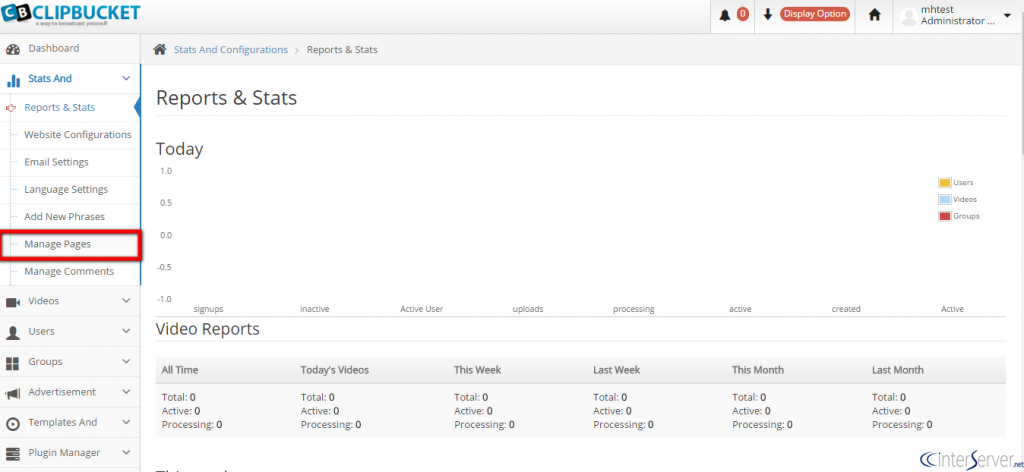This screenshot has height=472, width=1024.
Task: Click the mhtest user avatar
Action: pos(908,16)
